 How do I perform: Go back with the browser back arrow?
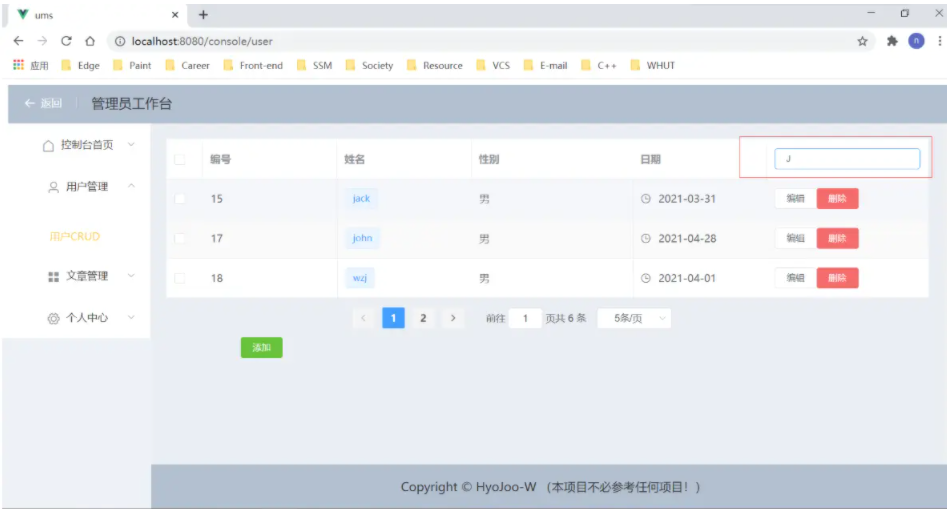[19, 41]
